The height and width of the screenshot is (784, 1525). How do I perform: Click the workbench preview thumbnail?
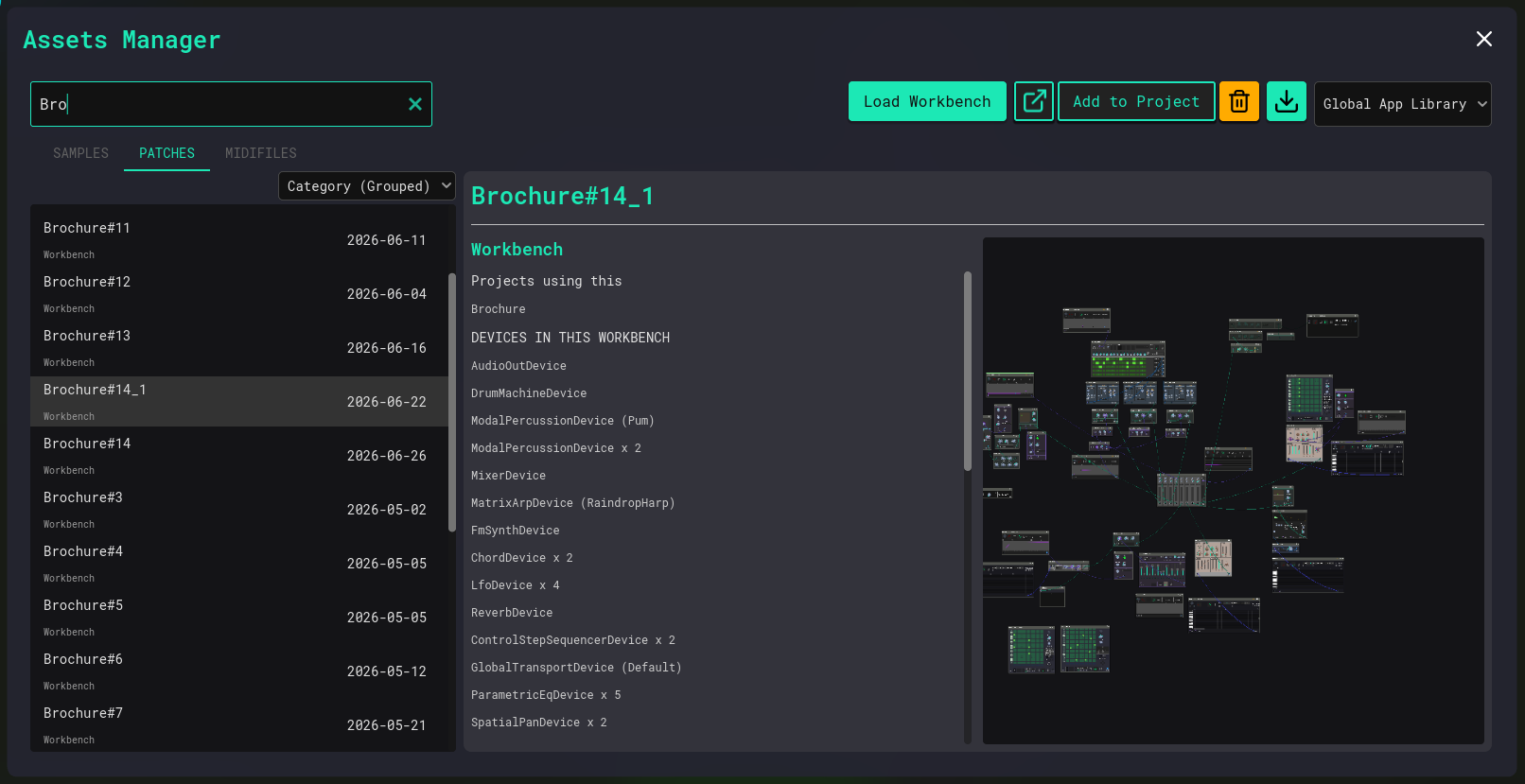[1234, 491]
